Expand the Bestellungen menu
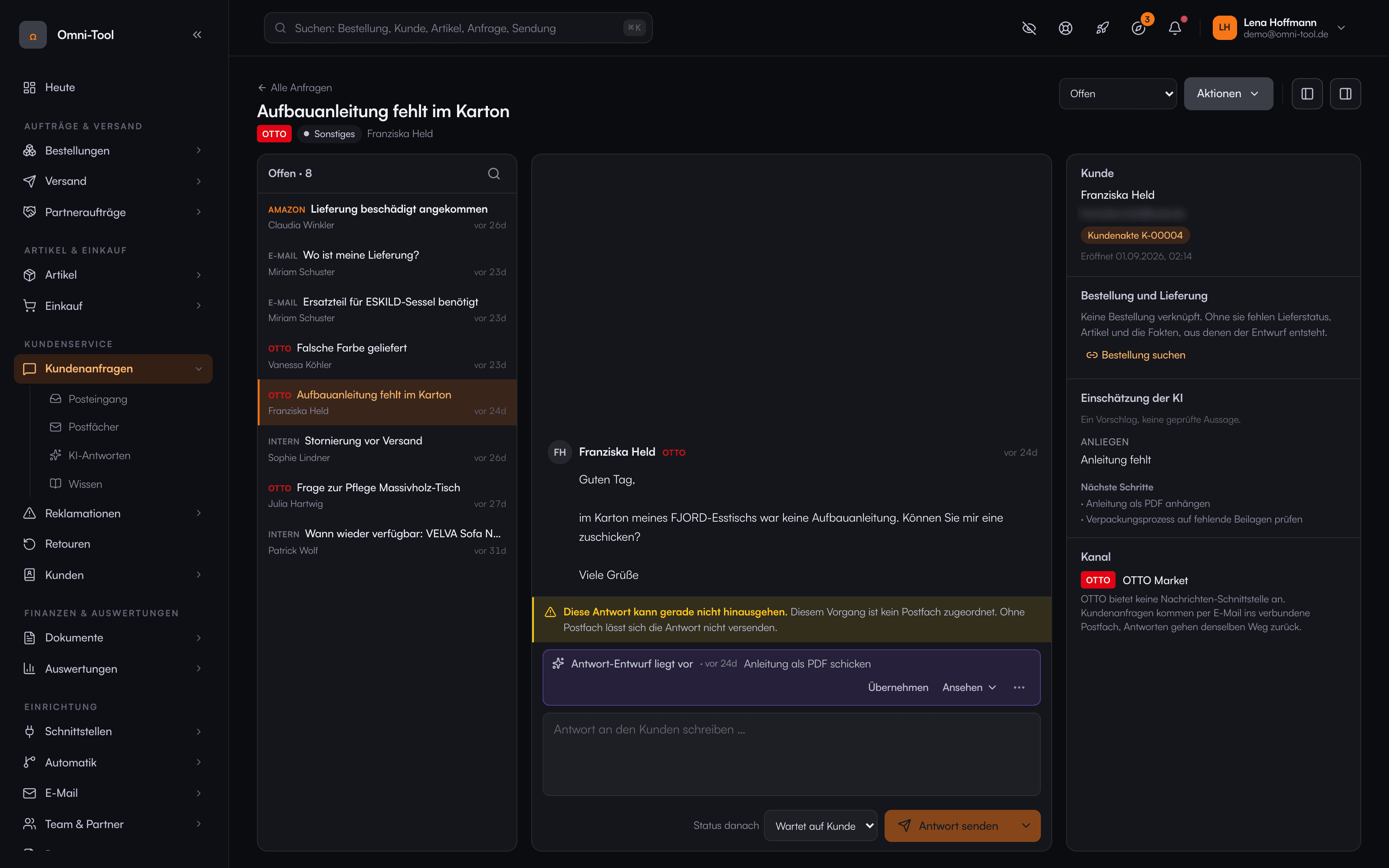 point(114,151)
